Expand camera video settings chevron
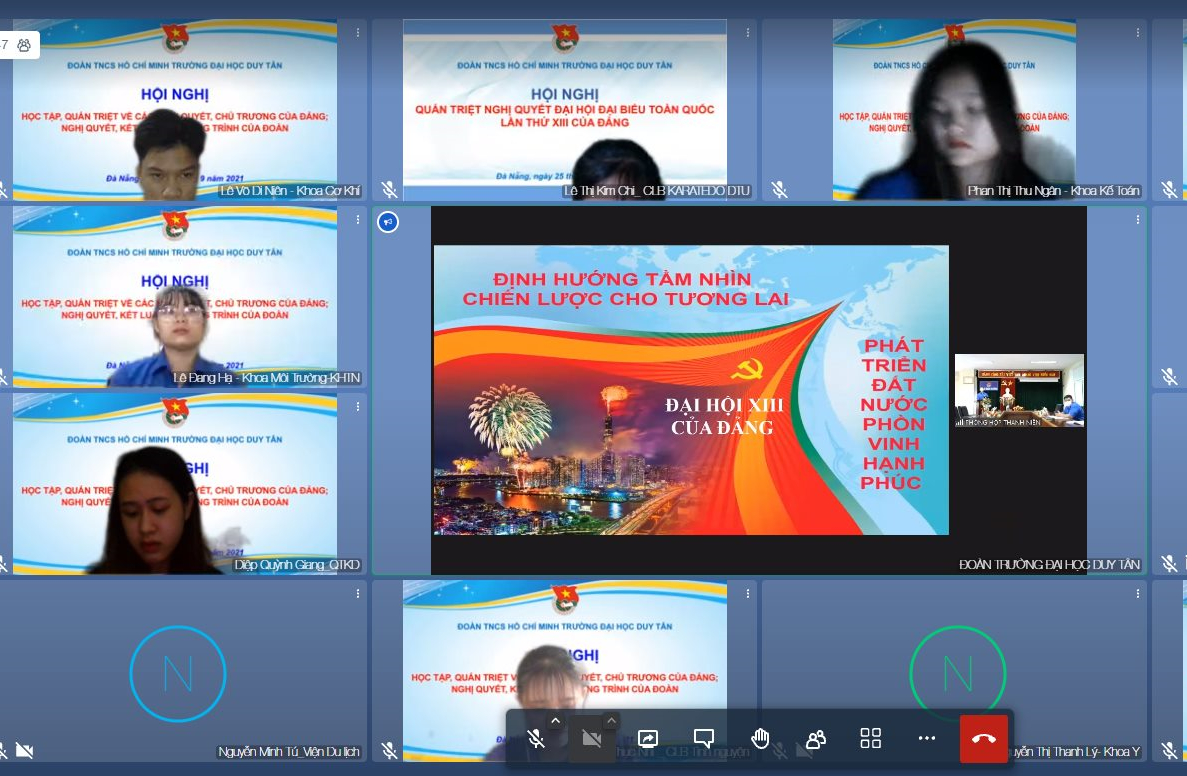Image resolution: width=1187 pixels, height=776 pixels. coord(612,721)
